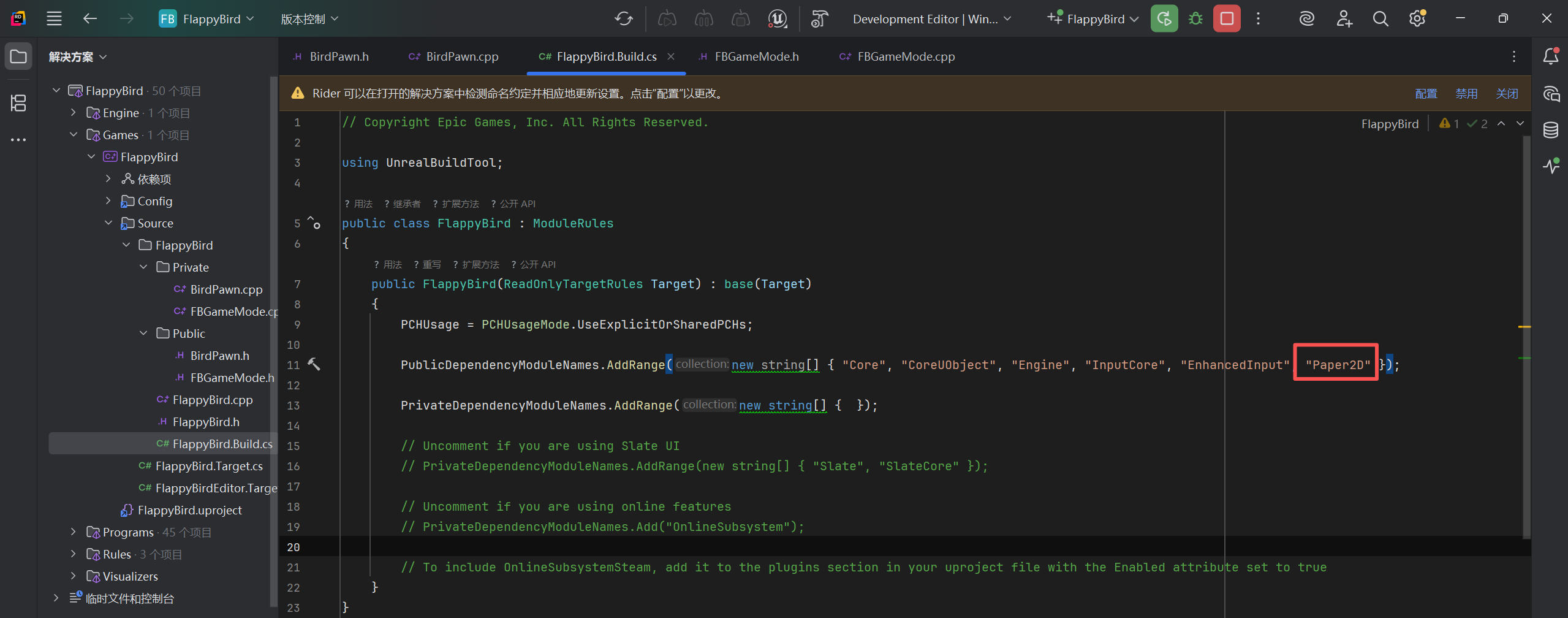This screenshot has width=1568, height=618.
Task: Open the 解决方案 view dropdown
Action: [x=78, y=56]
